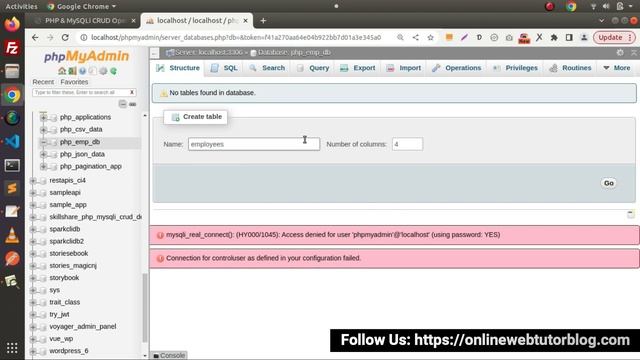
Task: Go back in Chrome
Action: pos(35,38)
